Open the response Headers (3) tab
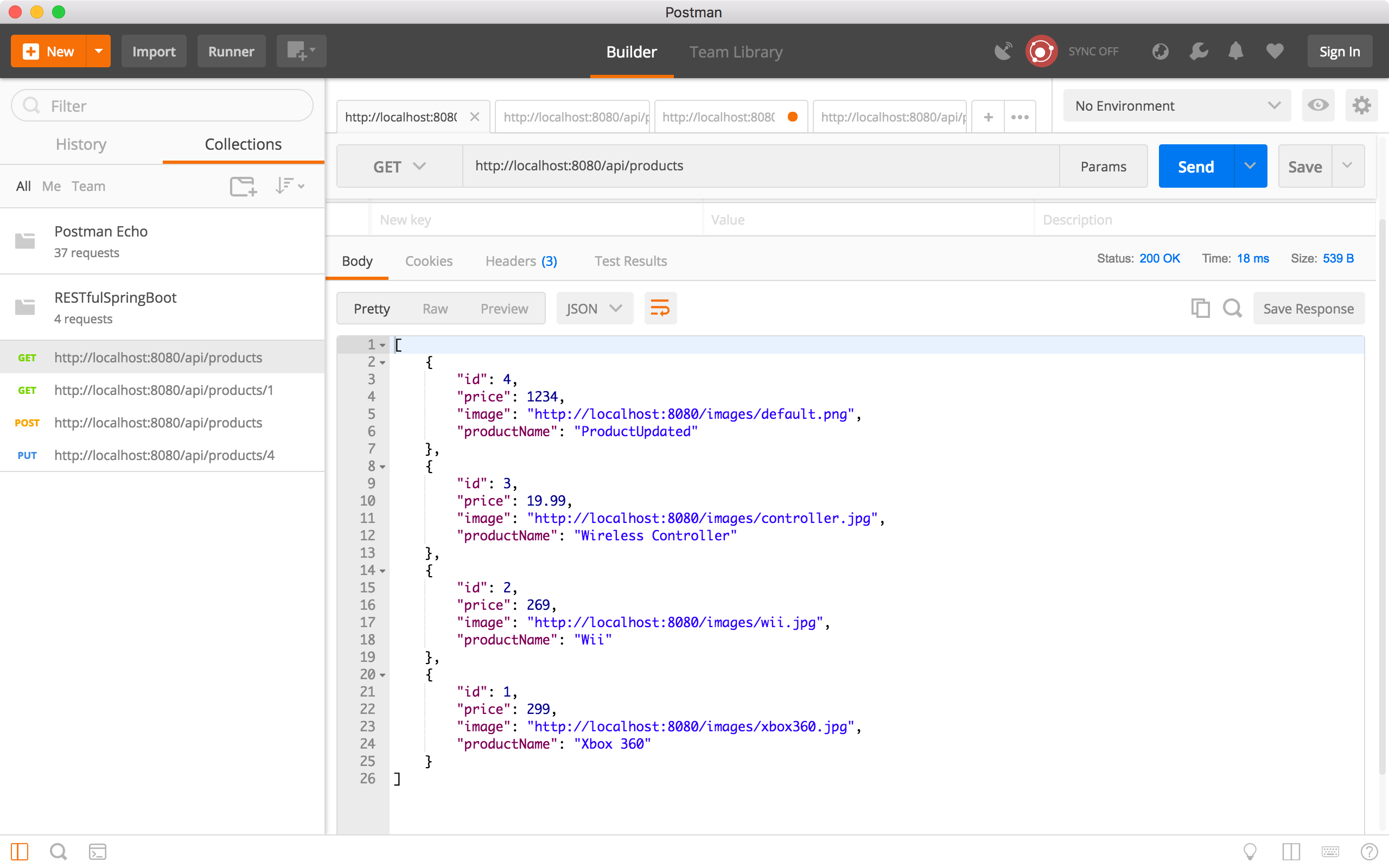The image size is (1389, 868). [x=520, y=261]
